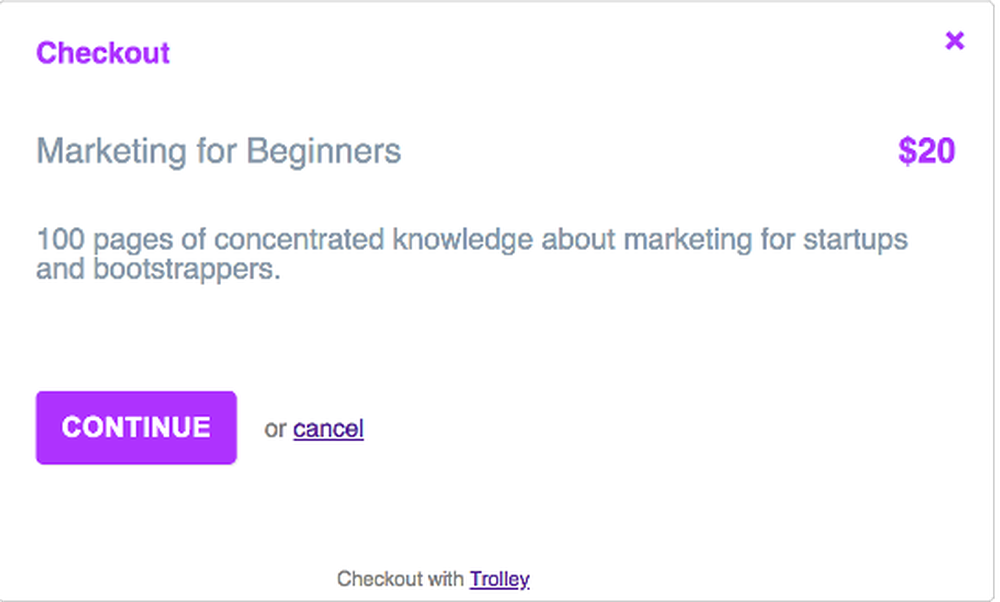Click the word 'Beginners' in the product title
This screenshot has height=602, width=1000.
coord(324,151)
